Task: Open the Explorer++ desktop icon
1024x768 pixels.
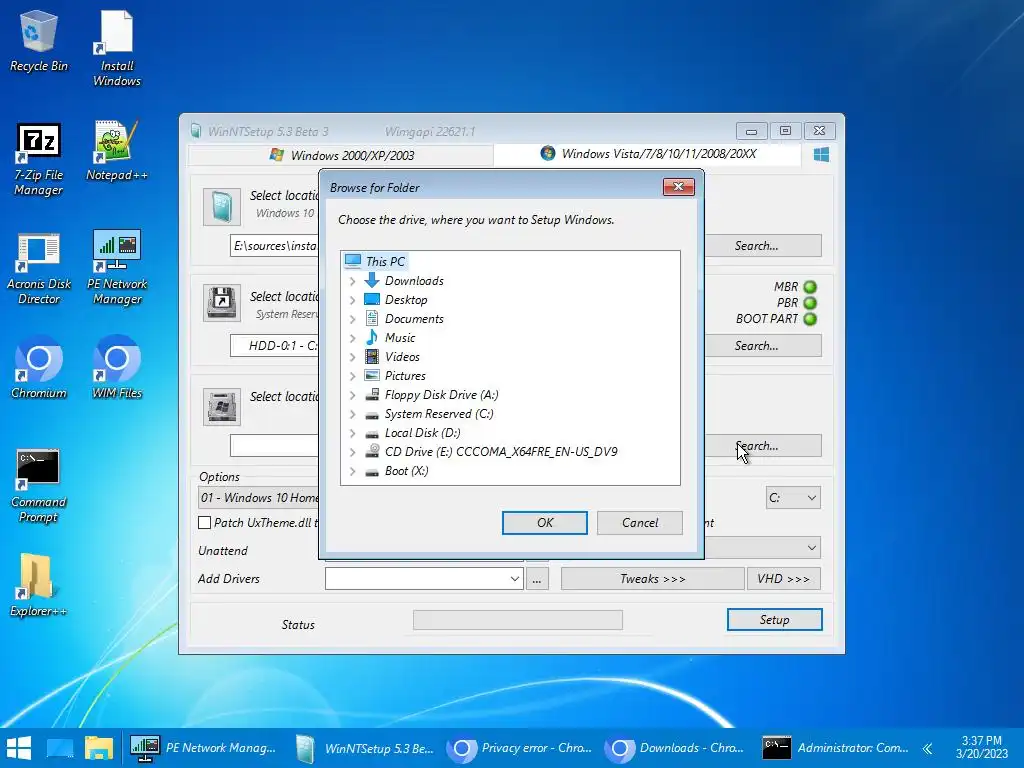Action: [x=39, y=585]
